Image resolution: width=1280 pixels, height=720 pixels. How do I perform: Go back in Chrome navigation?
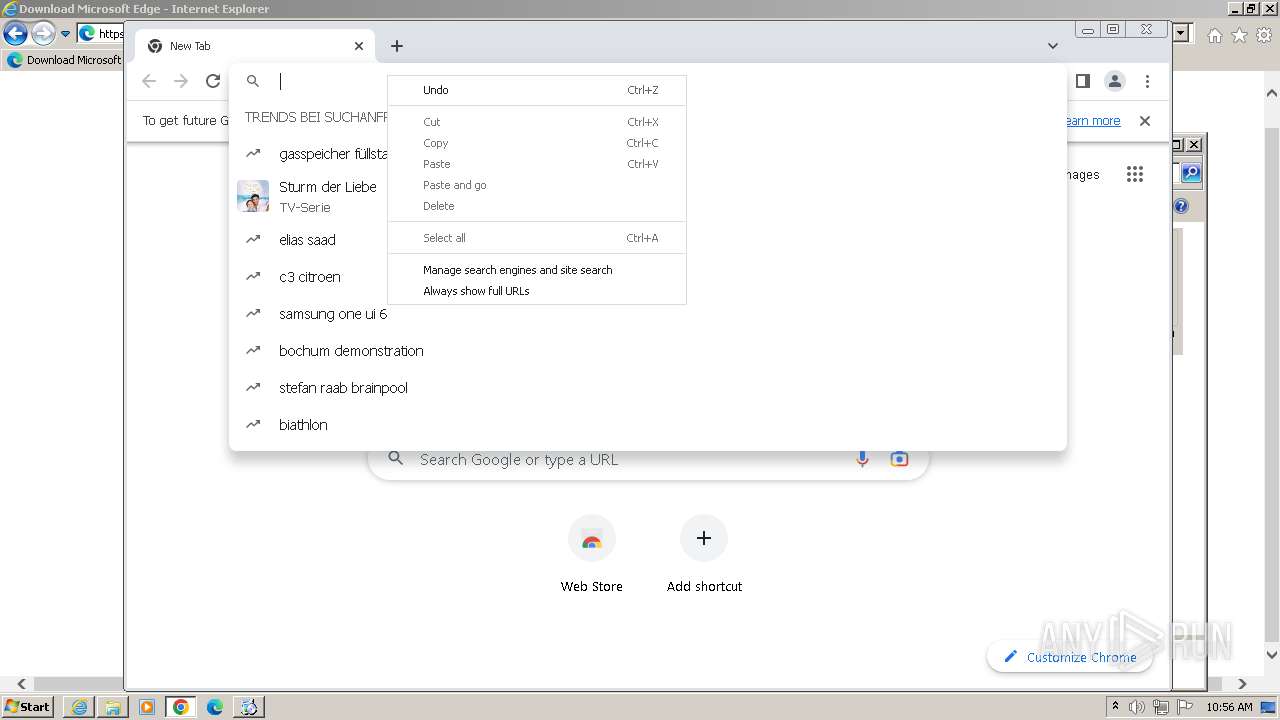tap(149, 82)
